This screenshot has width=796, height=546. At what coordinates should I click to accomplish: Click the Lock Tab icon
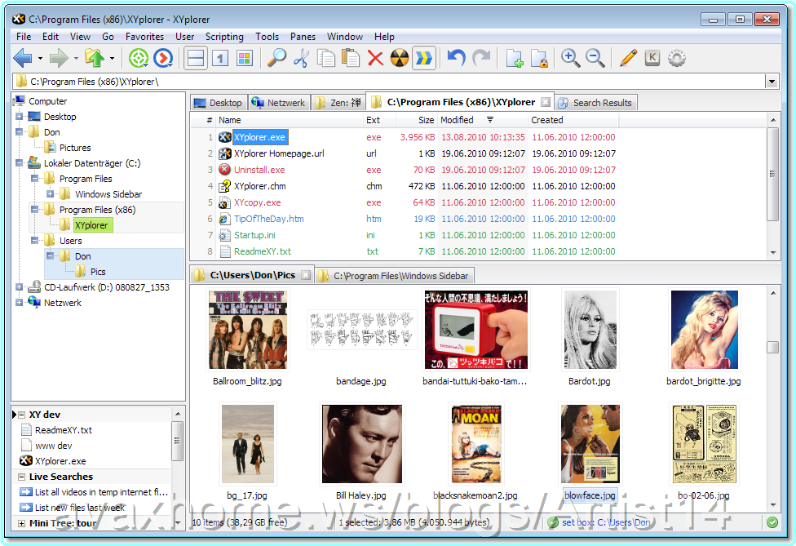539,58
